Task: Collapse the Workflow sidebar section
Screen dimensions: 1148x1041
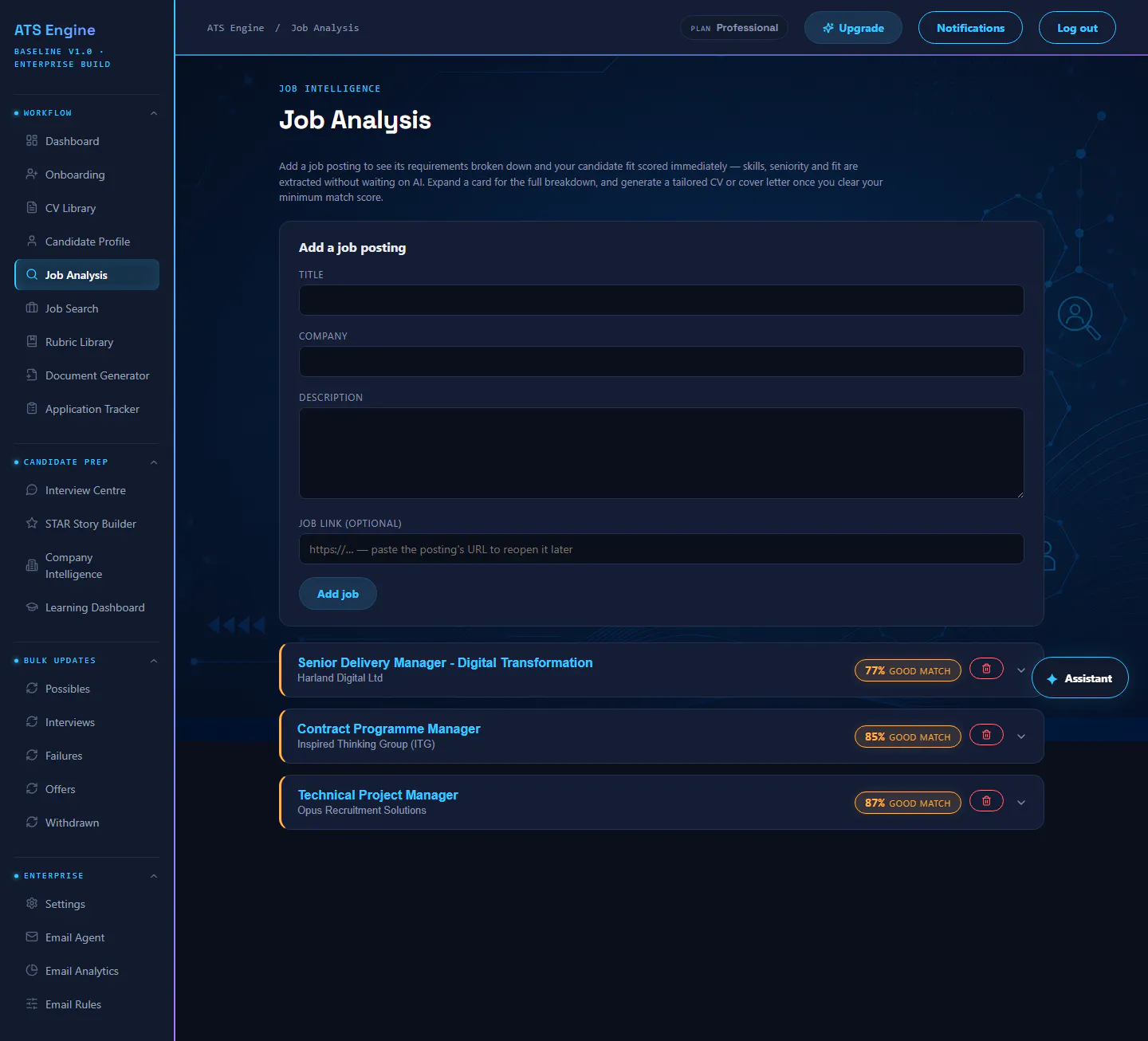Action: [x=154, y=113]
